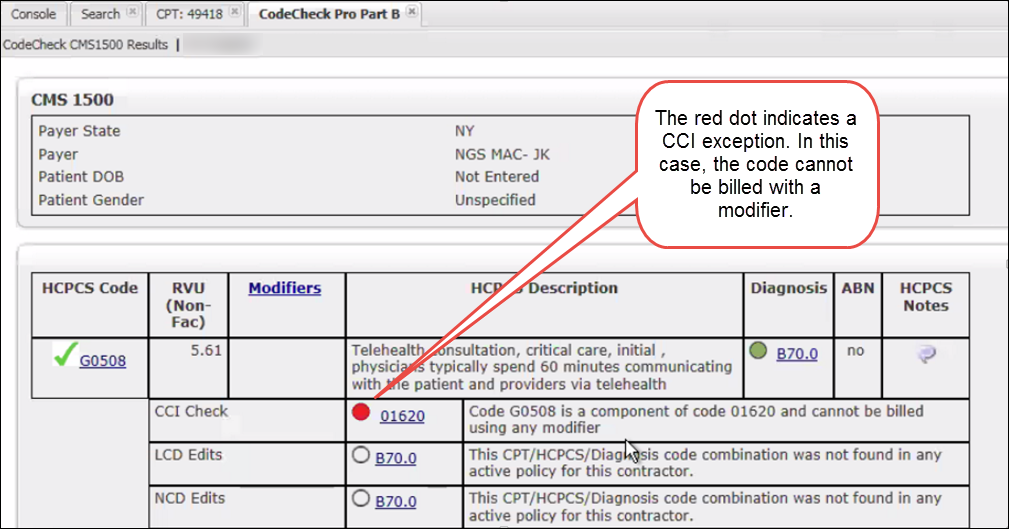1009x529 pixels.
Task: Click the red CCI exception dot
Action: point(362,413)
